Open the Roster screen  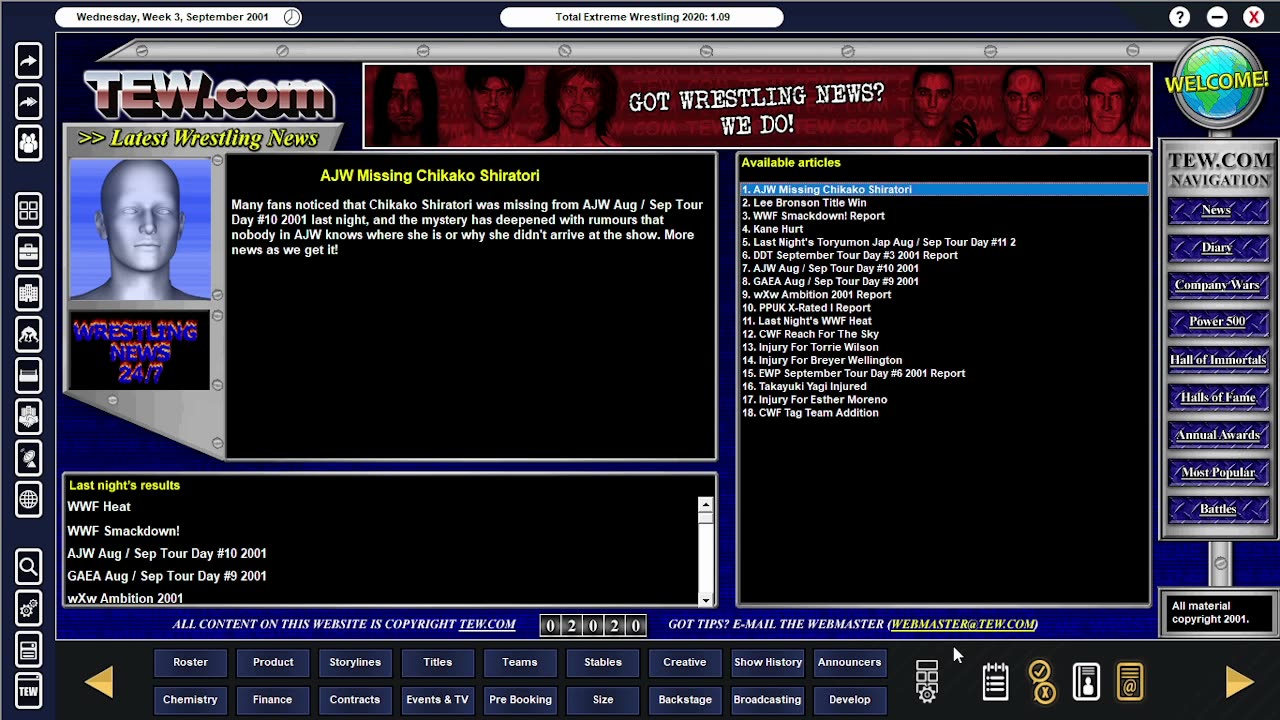(190, 662)
